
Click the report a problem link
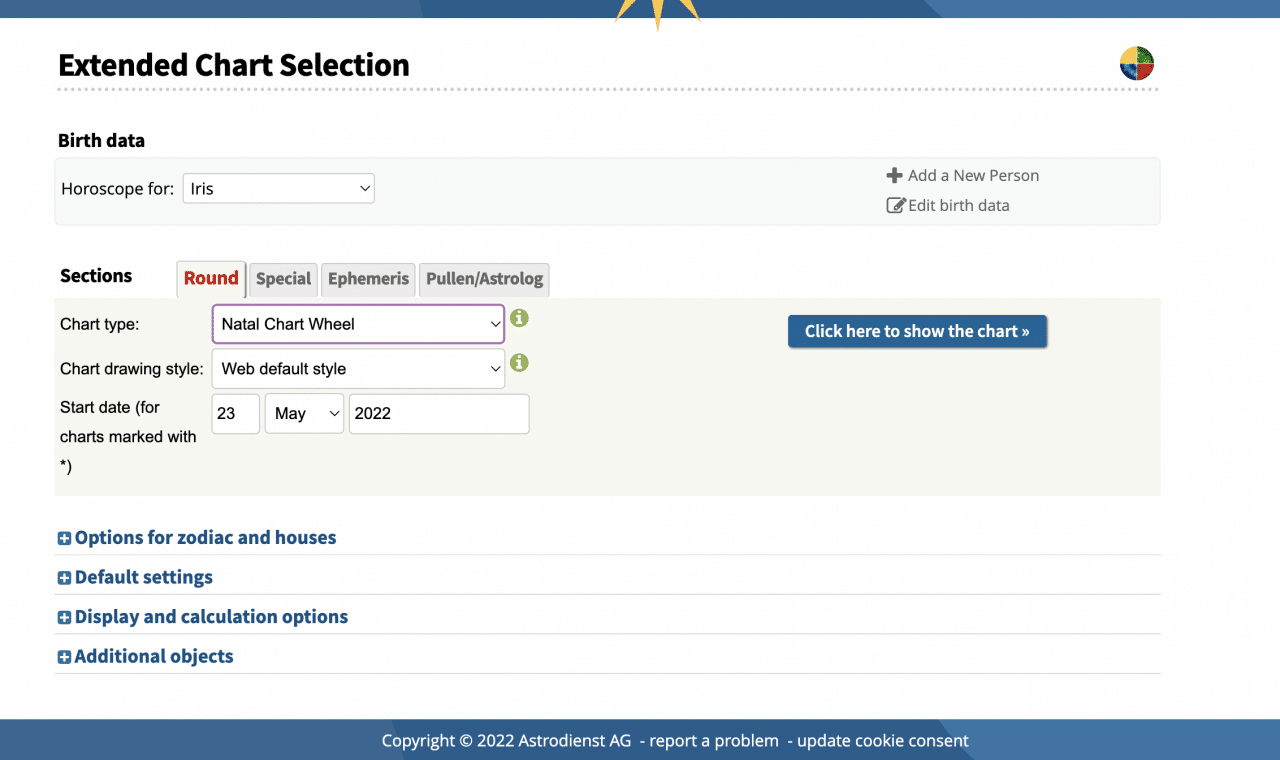714,741
